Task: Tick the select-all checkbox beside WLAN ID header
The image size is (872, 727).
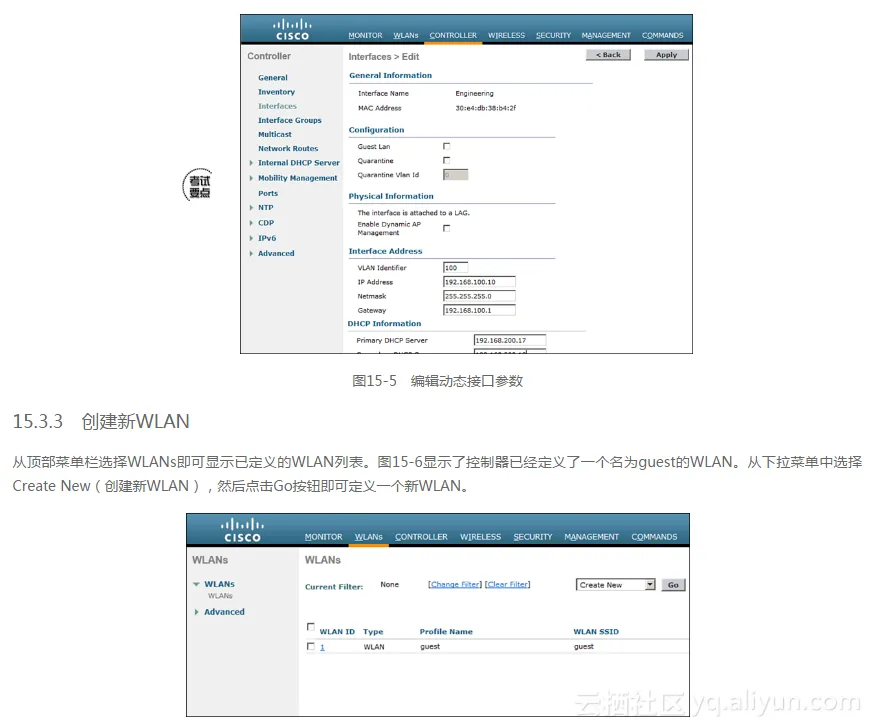Action: point(311,627)
